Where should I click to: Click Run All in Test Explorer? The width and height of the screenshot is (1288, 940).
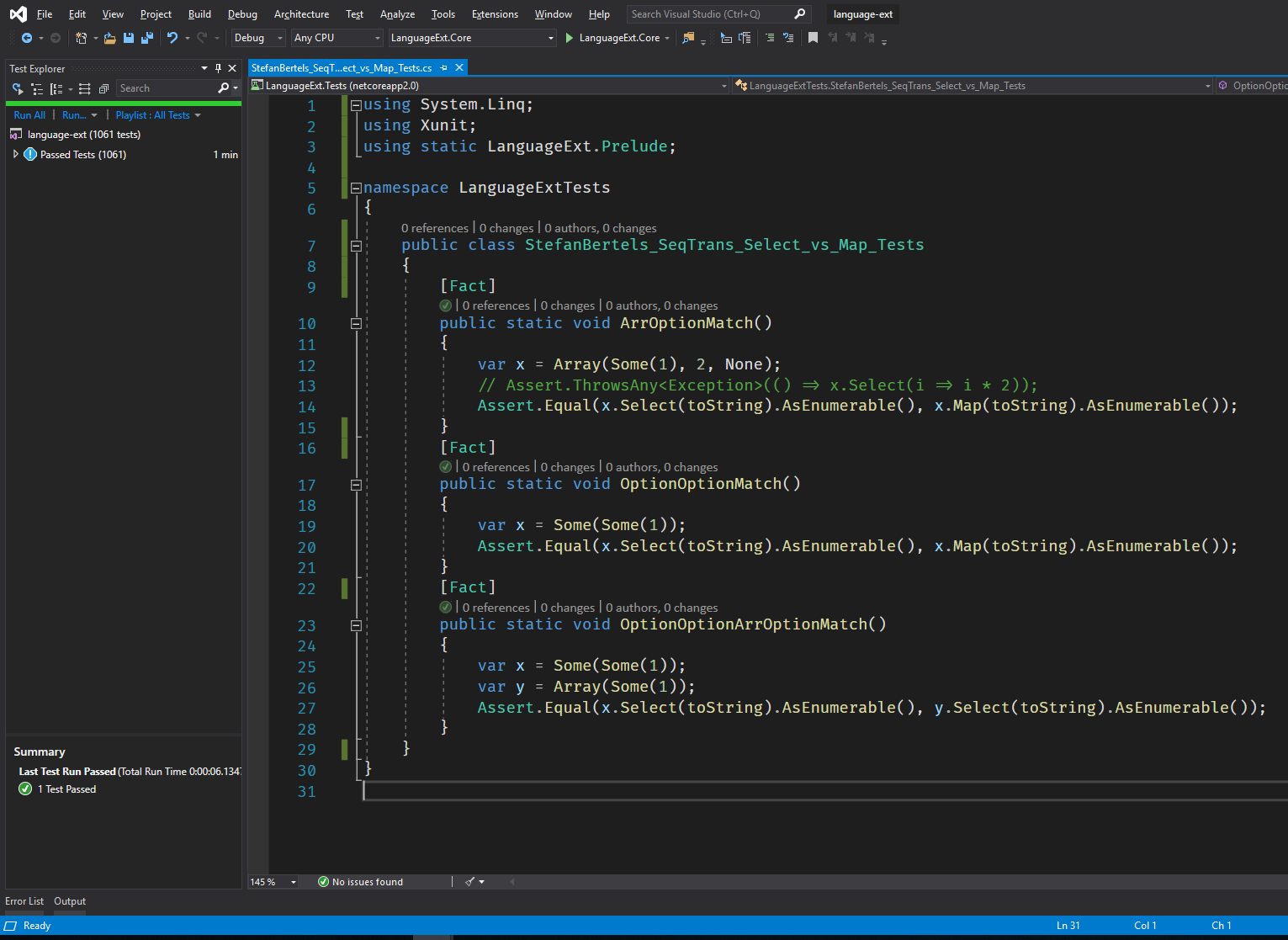pyautogui.click(x=29, y=114)
